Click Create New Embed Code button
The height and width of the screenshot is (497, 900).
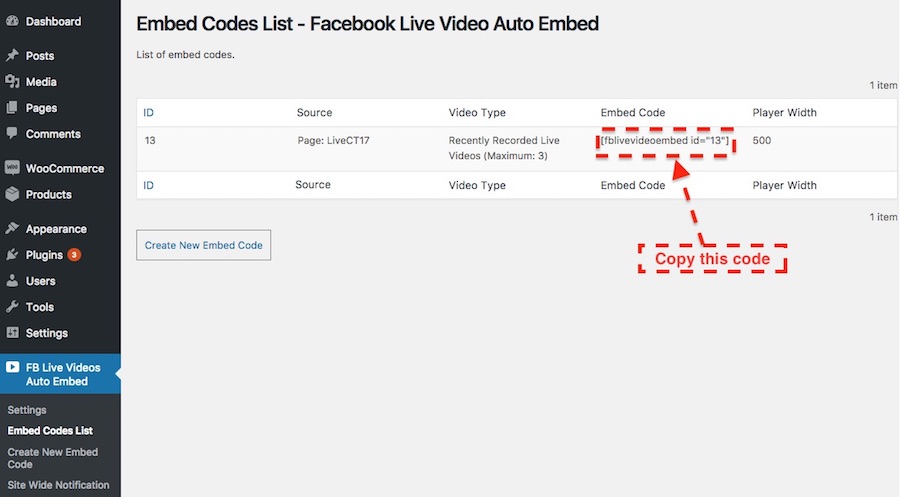[203, 245]
